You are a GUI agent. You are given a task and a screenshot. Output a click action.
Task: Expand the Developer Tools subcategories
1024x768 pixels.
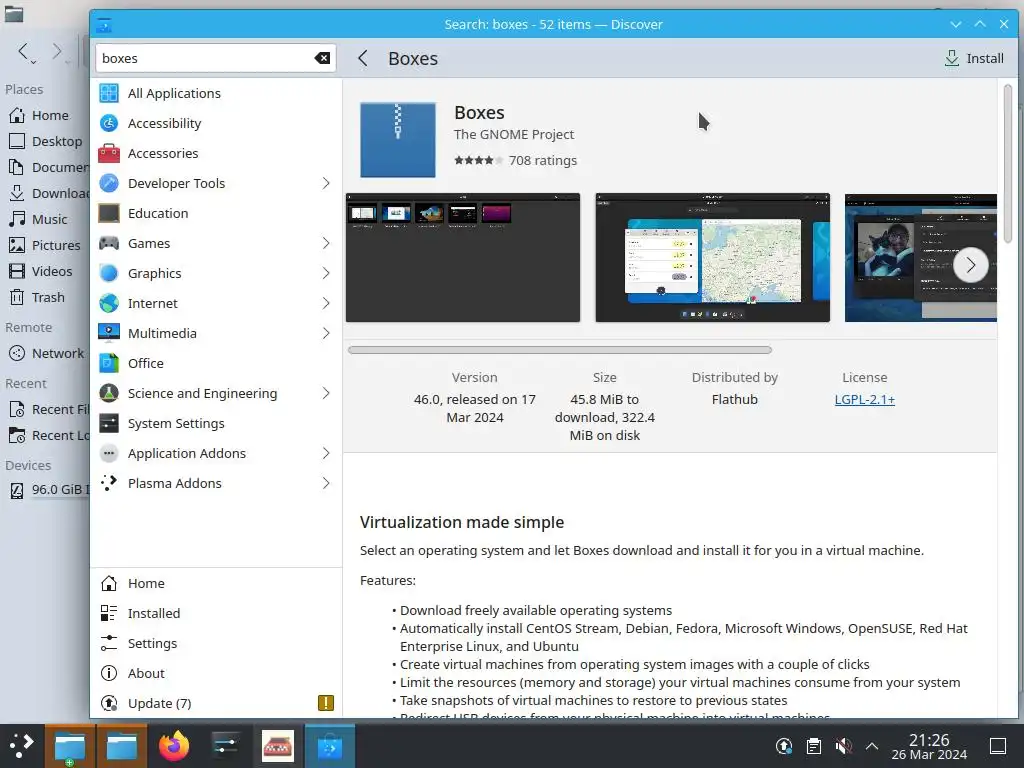point(325,184)
